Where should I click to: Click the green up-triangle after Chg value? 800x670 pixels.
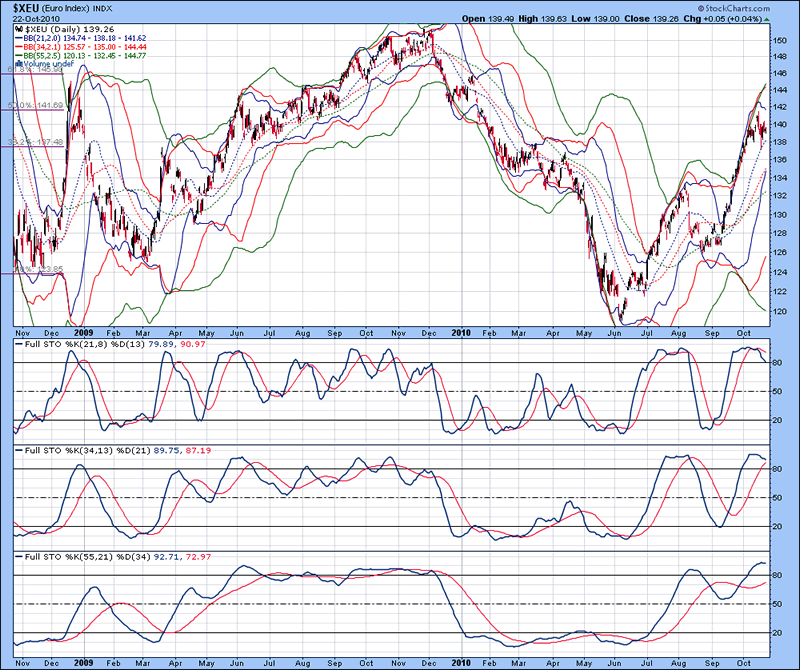[766, 18]
